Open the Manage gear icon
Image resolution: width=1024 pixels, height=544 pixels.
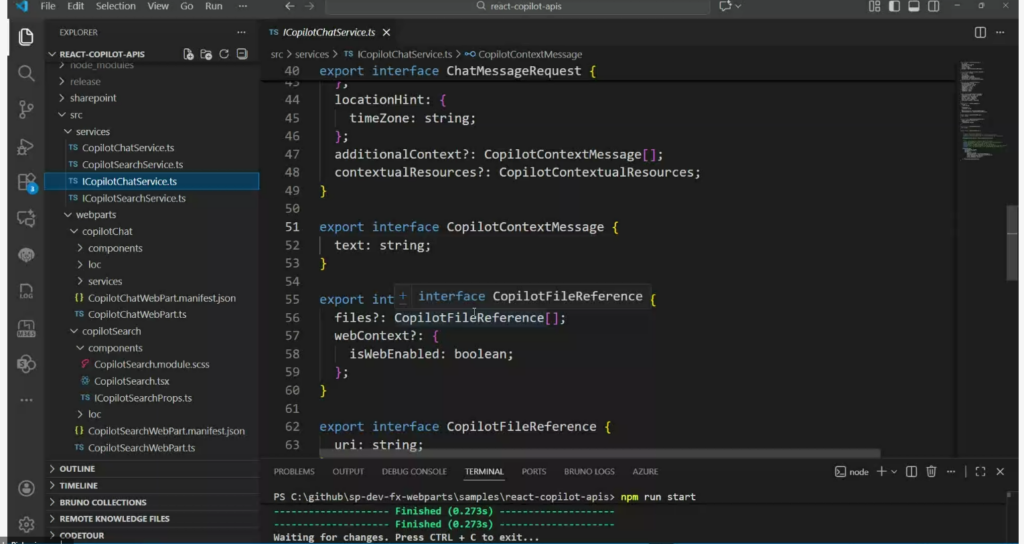[x=26, y=524]
